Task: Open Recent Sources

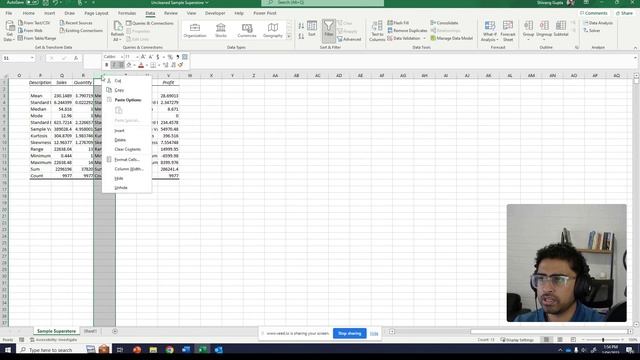Action: click(x=76, y=23)
